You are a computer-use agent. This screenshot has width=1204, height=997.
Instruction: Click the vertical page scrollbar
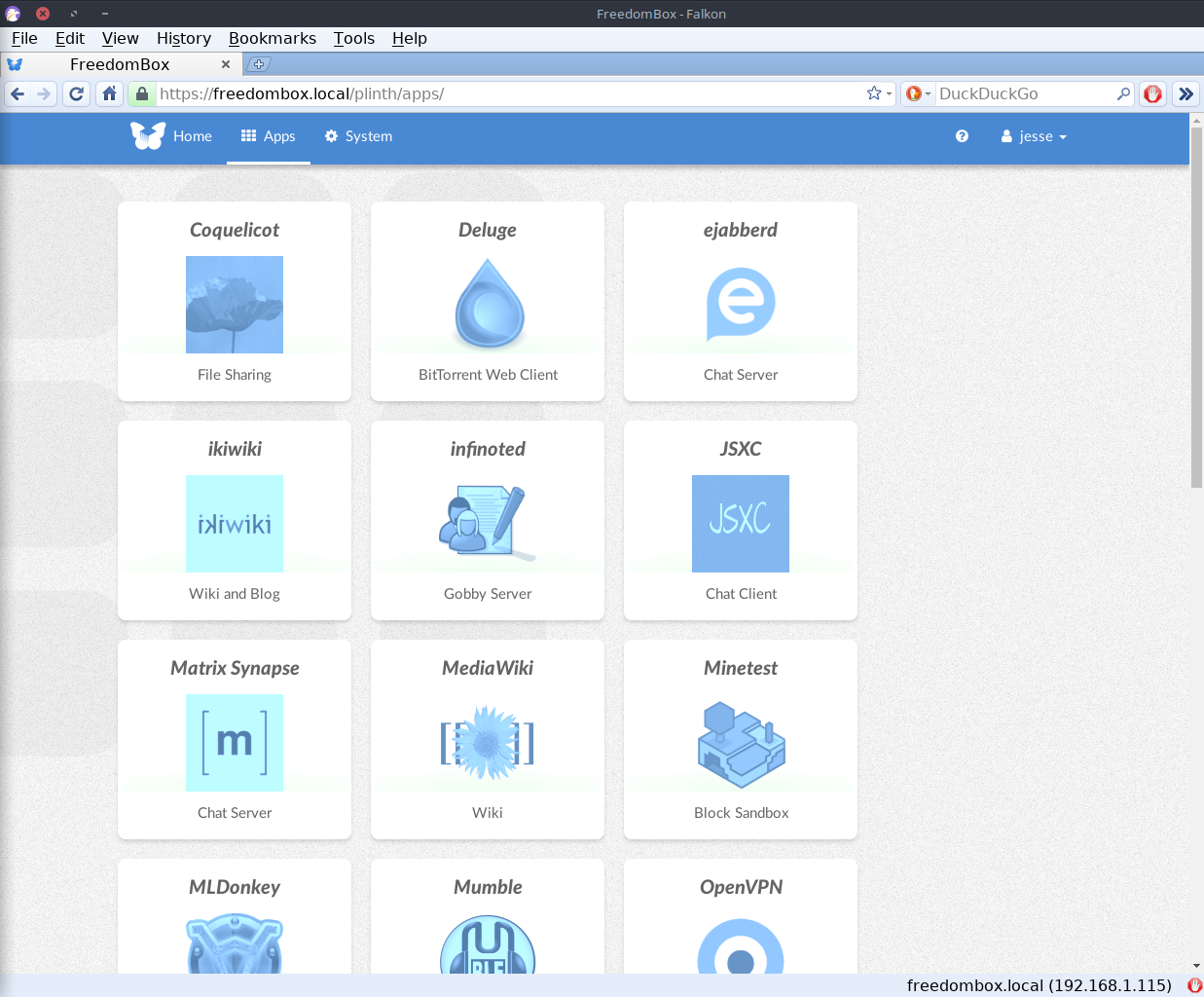pos(1196,308)
